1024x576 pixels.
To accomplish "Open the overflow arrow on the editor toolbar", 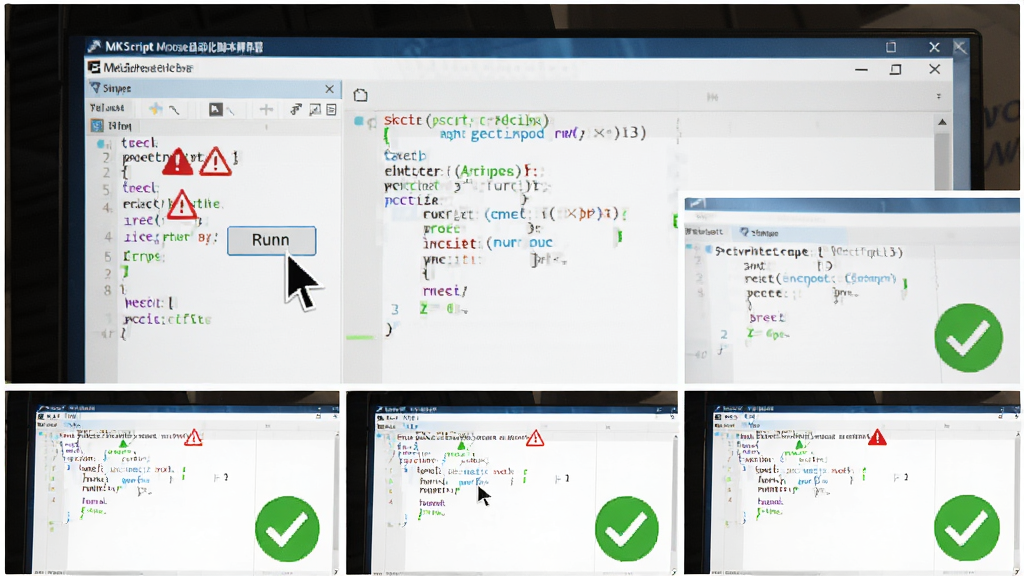I will pyautogui.click(x=938, y=96).
